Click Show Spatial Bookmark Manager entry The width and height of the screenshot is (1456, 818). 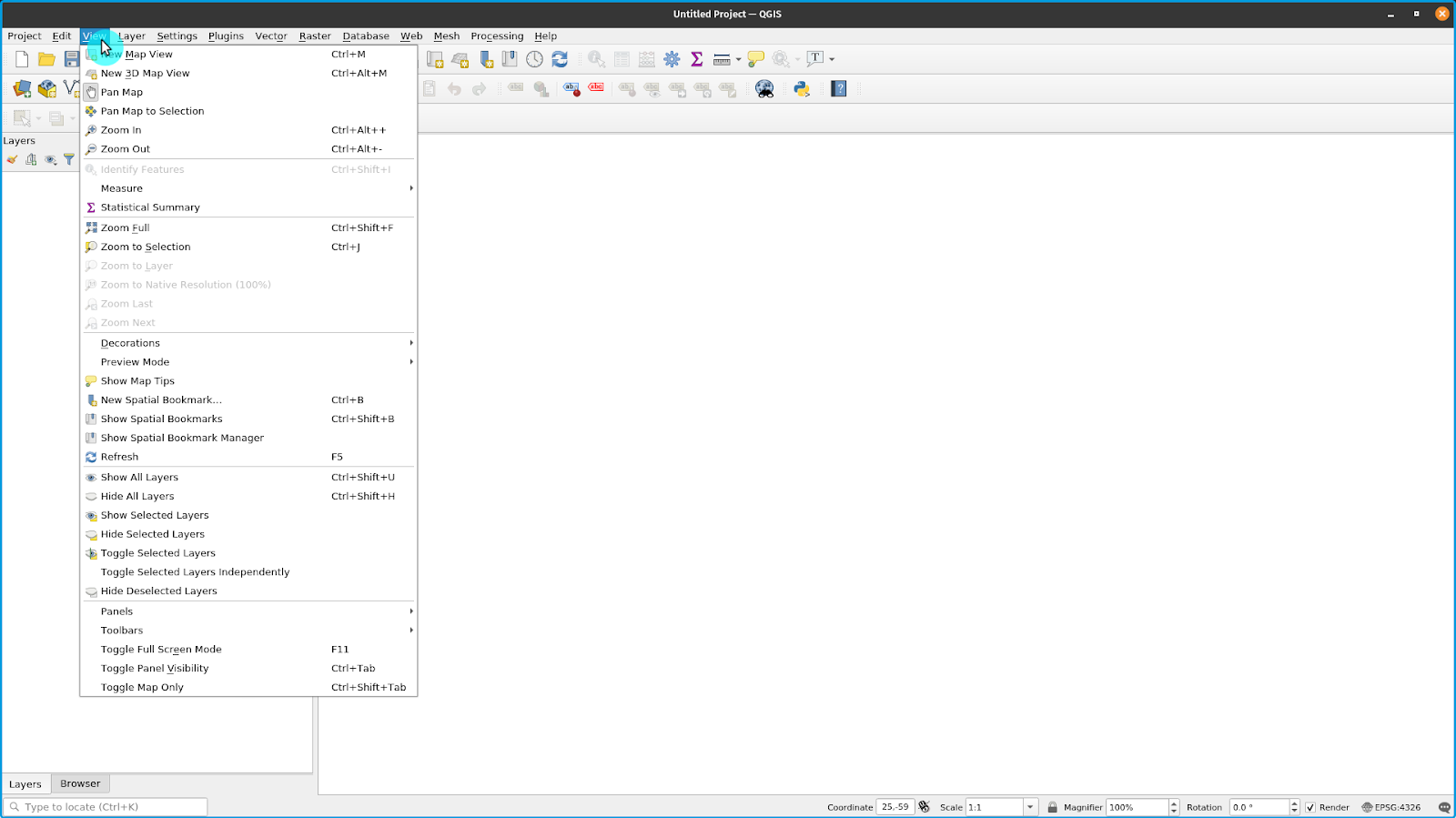(248, 439)
